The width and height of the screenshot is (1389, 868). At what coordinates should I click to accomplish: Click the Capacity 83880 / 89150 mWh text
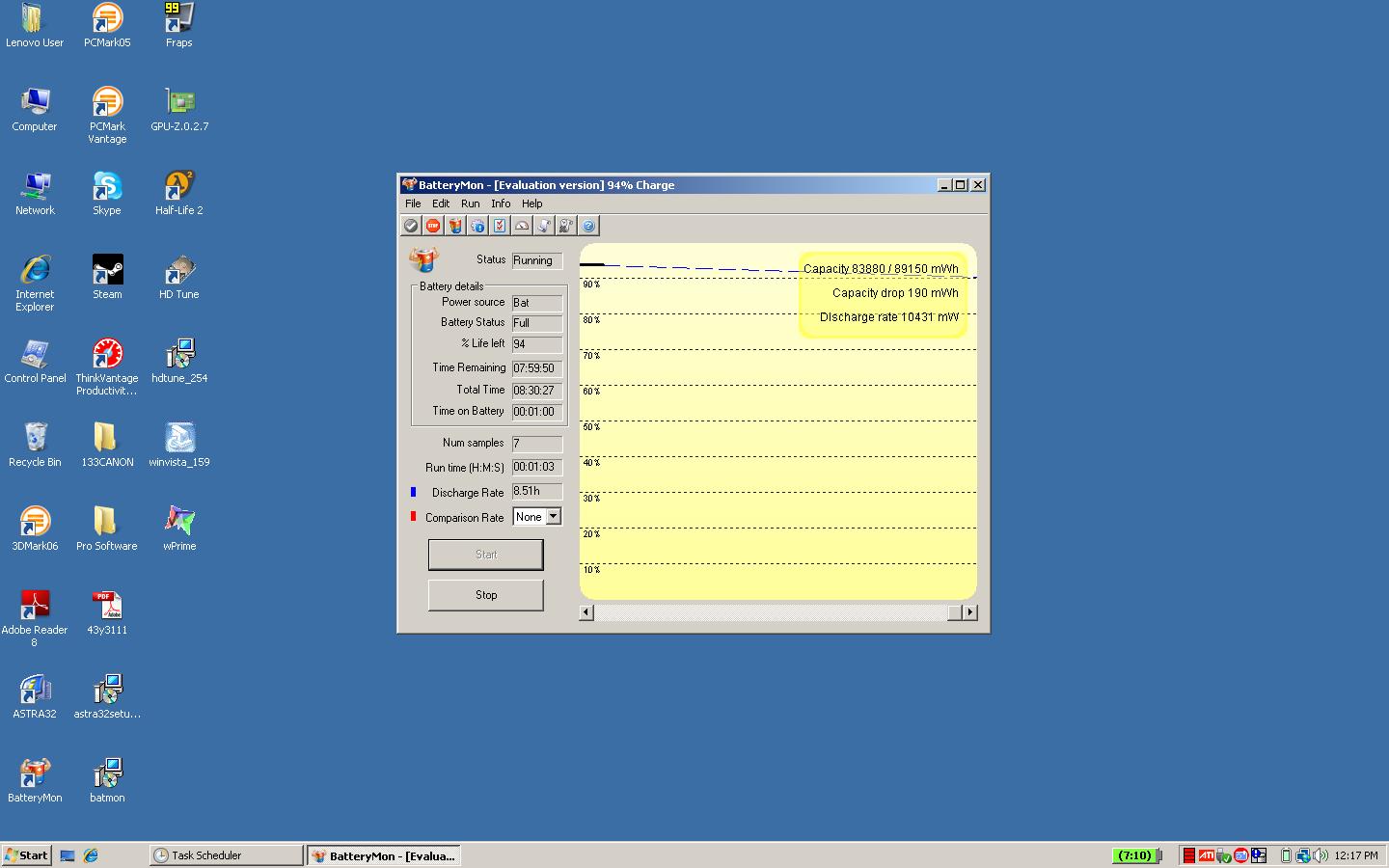pos(882,269)
